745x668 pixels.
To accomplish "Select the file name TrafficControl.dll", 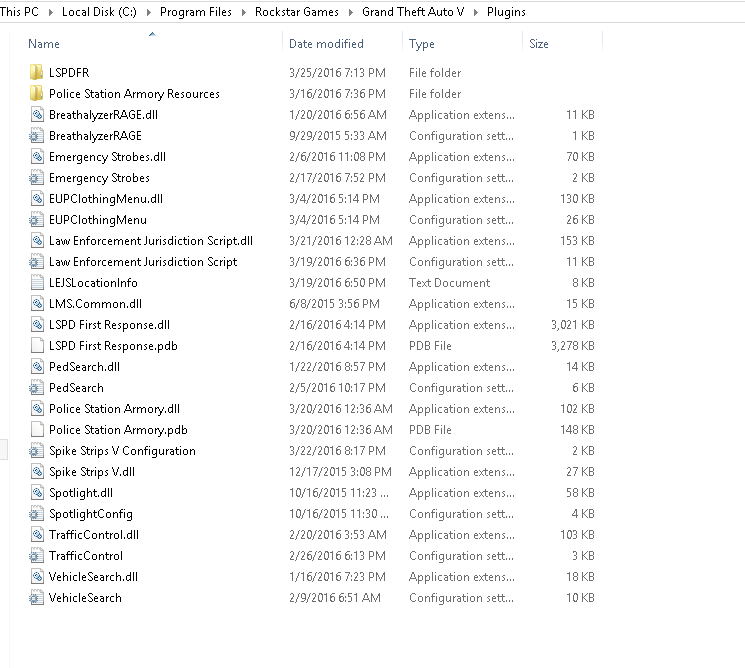I will [94, 535].
